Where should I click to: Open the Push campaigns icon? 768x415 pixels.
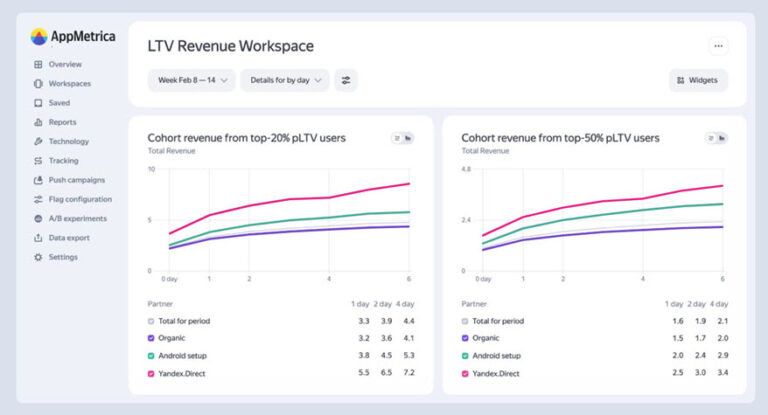[38, 180]
